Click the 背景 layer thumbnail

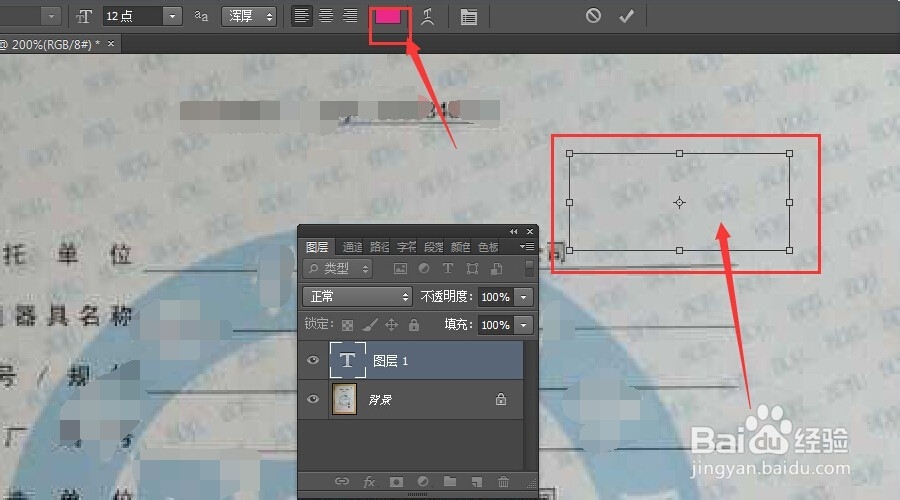point(344,399)
